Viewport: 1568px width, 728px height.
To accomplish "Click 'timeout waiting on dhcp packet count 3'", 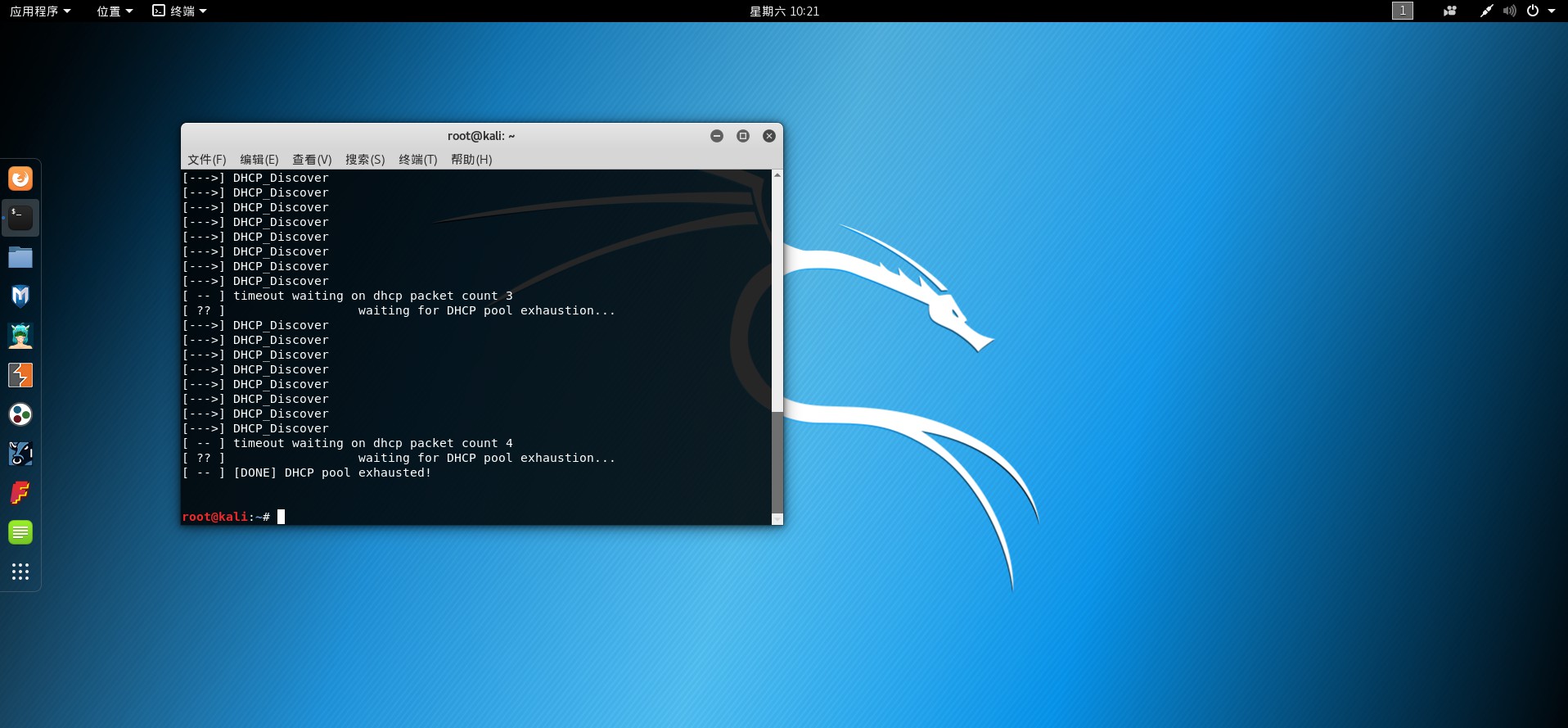I will tap(373, 296).
